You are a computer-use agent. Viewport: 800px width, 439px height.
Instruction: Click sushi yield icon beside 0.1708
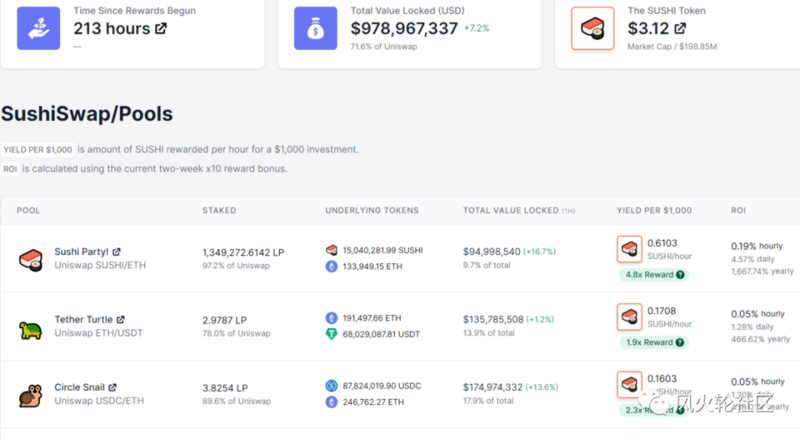tap(629, 317)
